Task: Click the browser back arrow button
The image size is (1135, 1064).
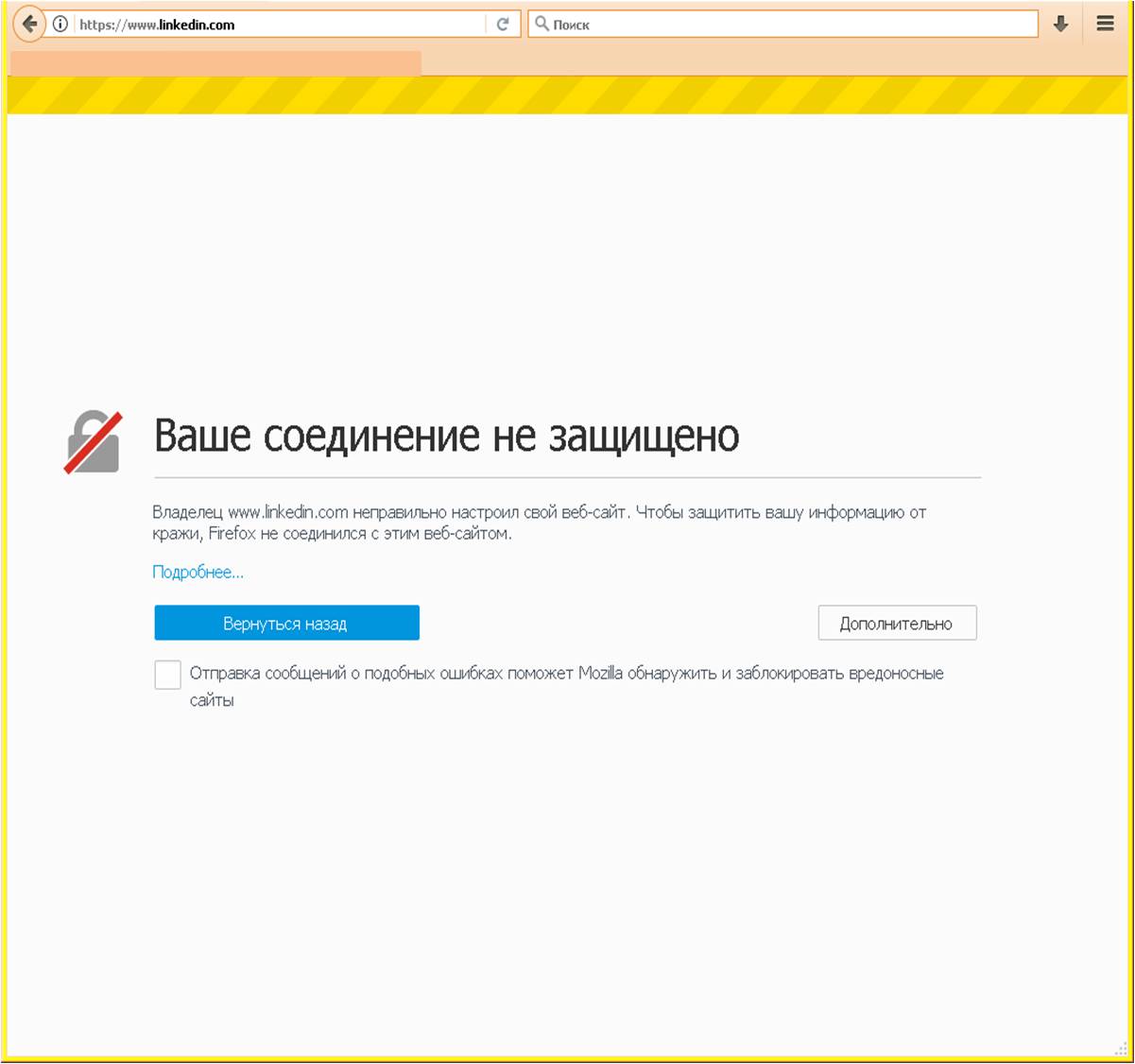Action: [x=30, y=25]
